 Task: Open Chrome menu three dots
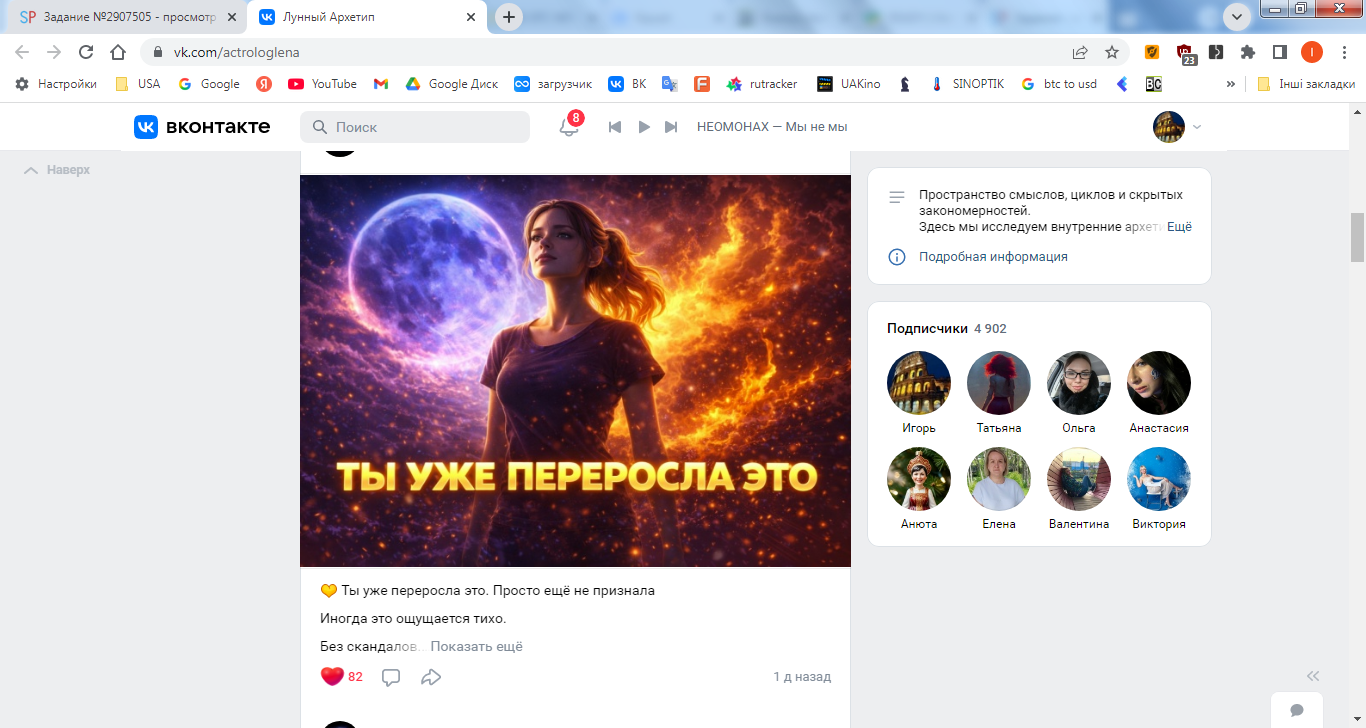(x=1345, y=52)
